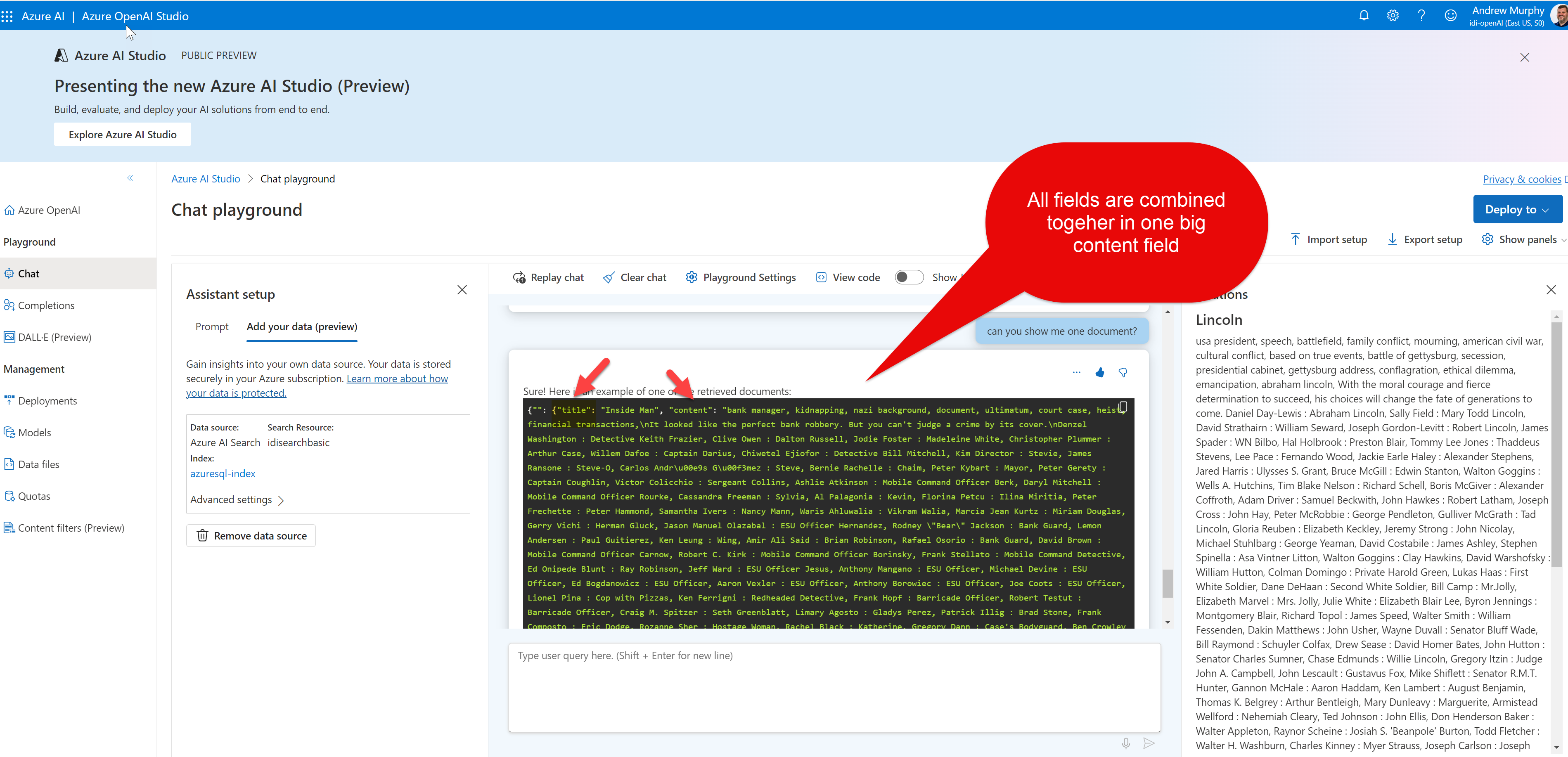Open the help question mark icon

[x=1421, y=16]
